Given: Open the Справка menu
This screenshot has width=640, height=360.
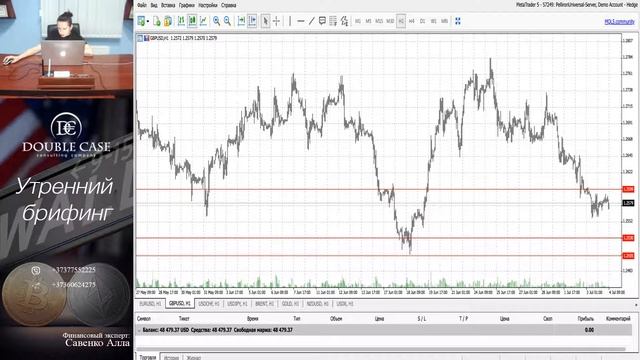Looking at the screenshot, I should [229, 5].
